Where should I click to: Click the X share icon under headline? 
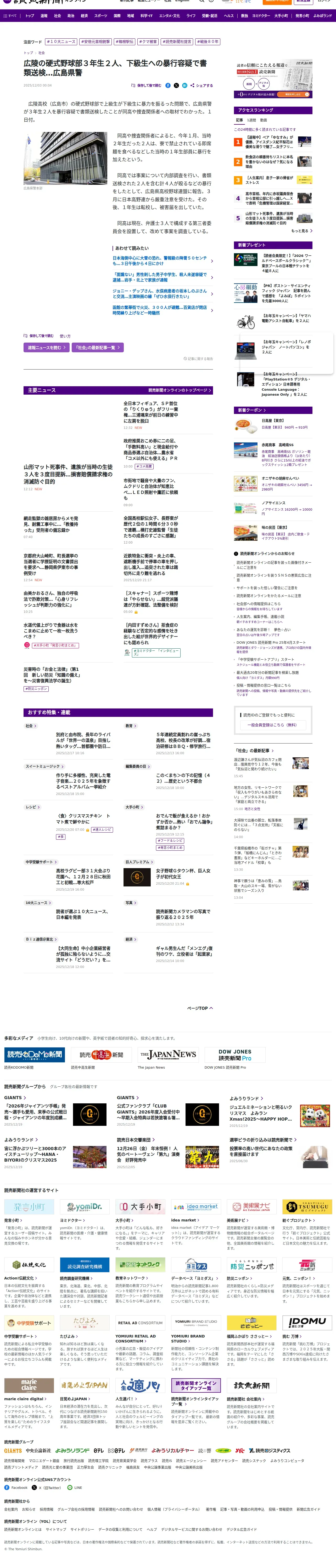pyautogui.click(x=176, y=85)
